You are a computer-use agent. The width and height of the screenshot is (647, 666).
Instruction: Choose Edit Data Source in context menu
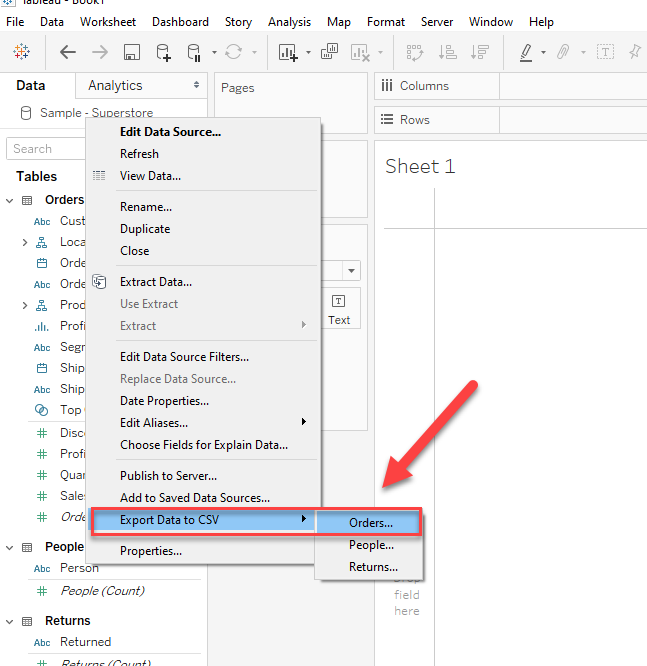(170, 132)
